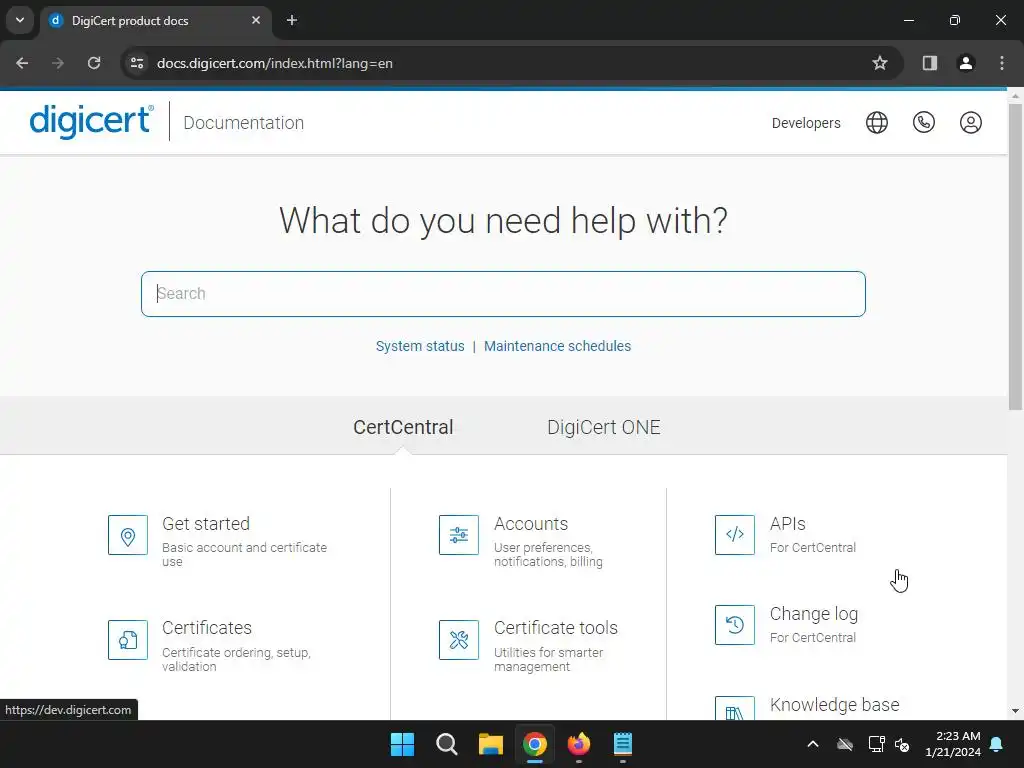Open the Get started section

click(x=206, y=524)
